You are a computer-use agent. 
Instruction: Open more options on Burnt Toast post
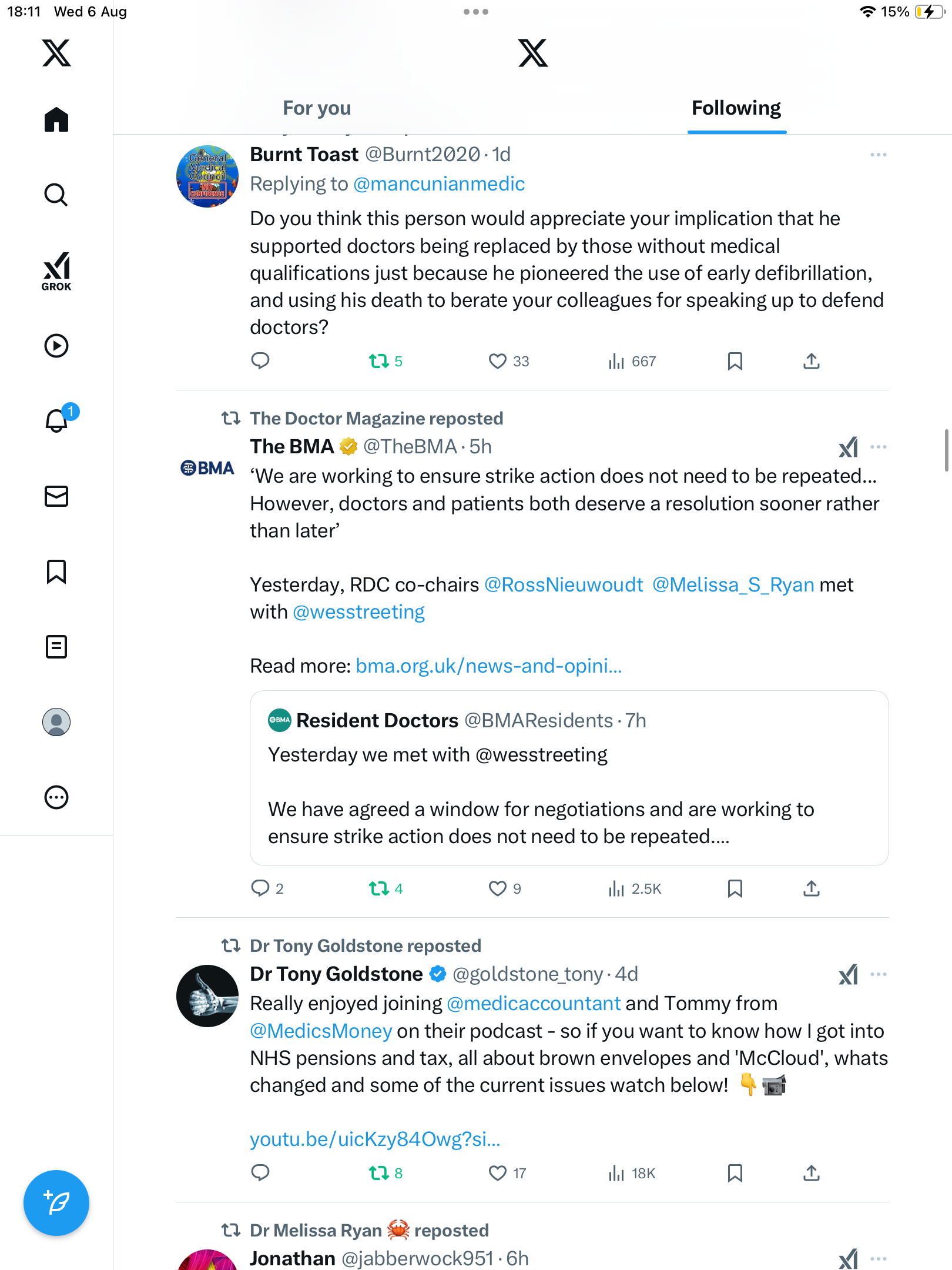tap(878, 155)
